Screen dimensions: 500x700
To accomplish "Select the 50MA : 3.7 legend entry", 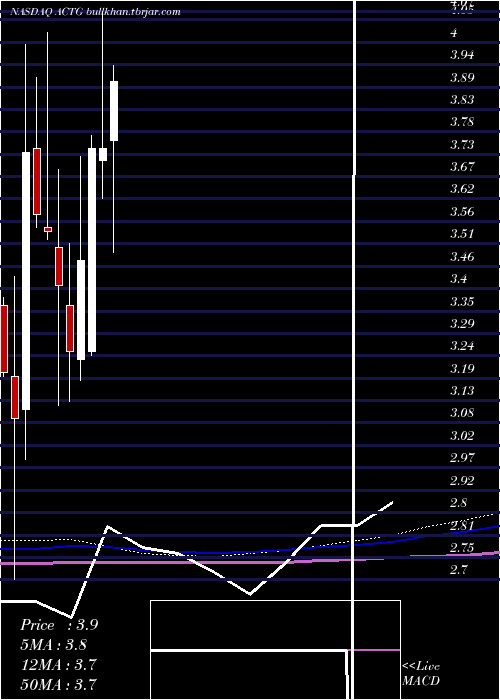I will [x=59, y=684].
